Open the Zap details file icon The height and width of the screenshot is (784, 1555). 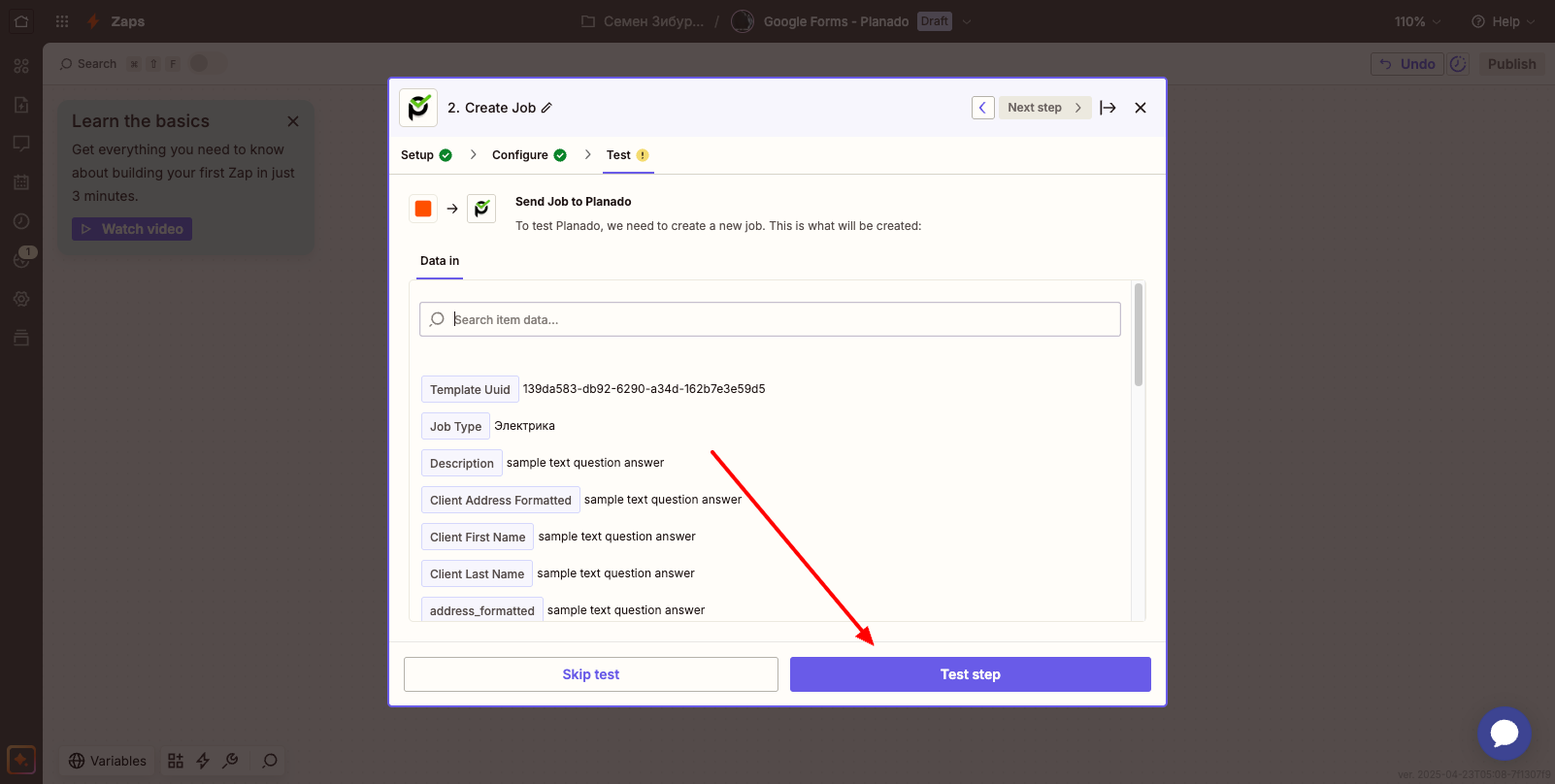click(21, 105)
